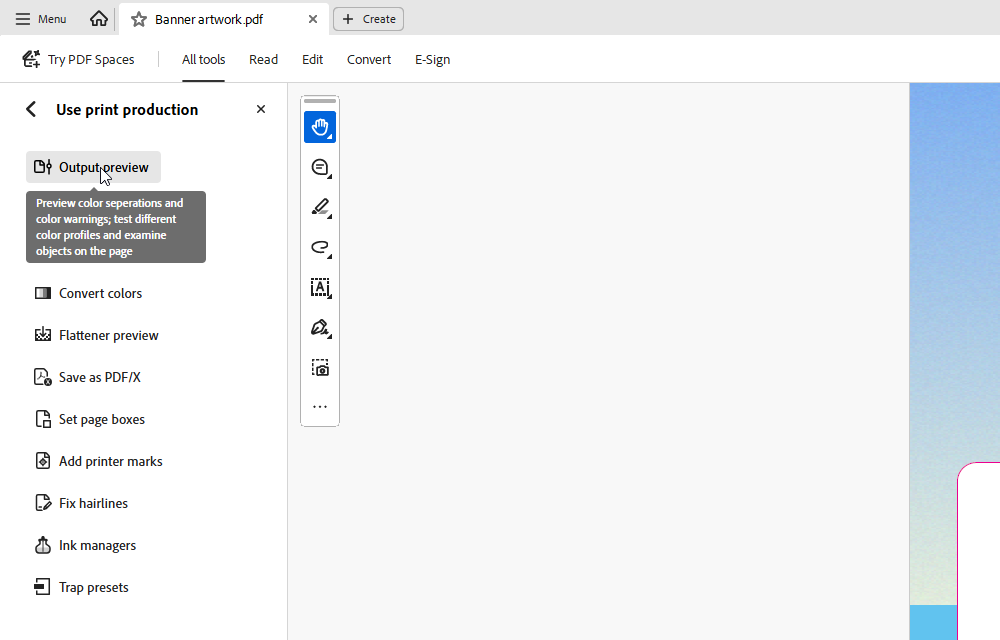This screenshot has width=1000, height=640.
Task: Grab the quick toolbar drag handle
Action: click(320, 101)
